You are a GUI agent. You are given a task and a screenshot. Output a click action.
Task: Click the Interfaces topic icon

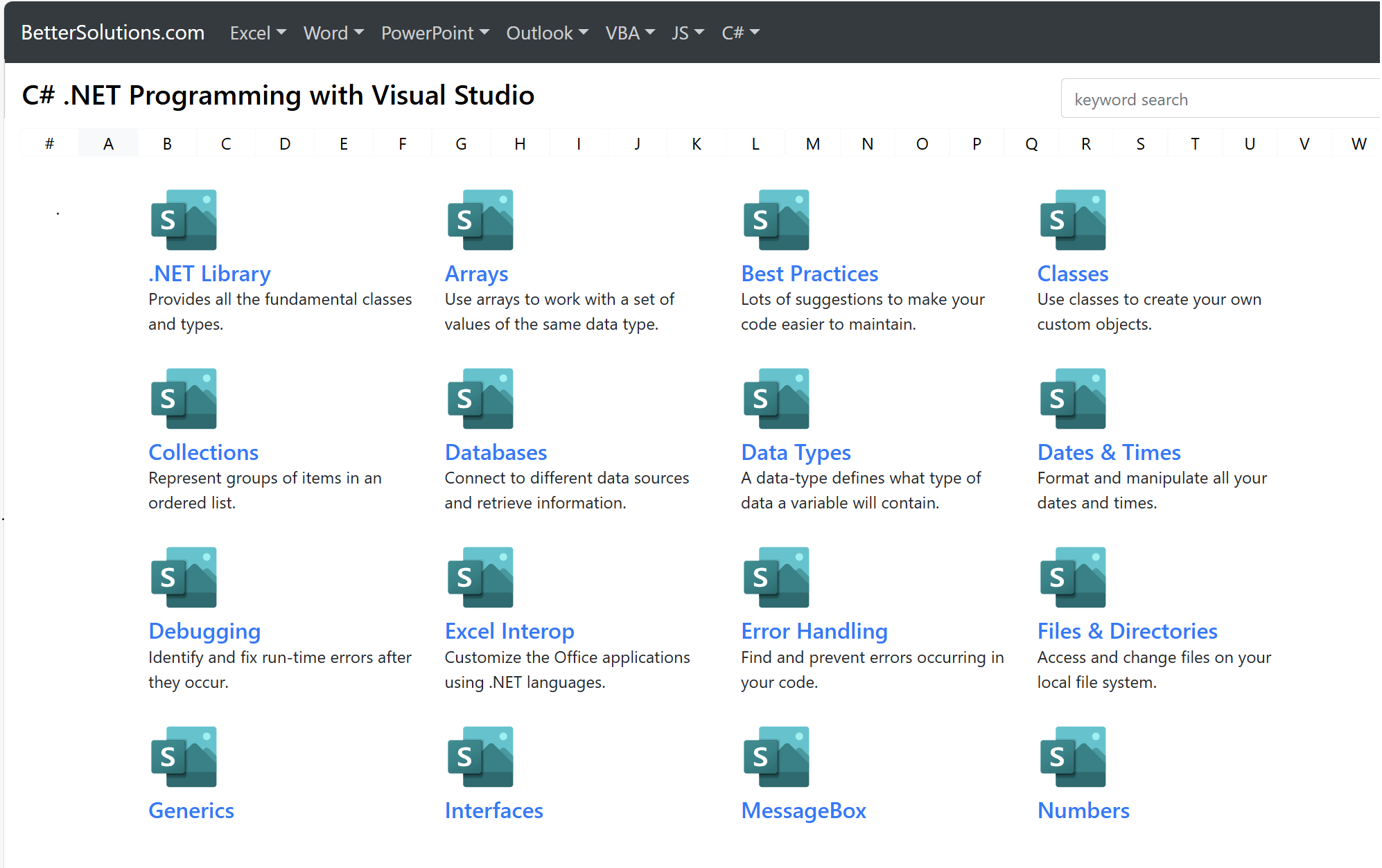(x=480, y=756)
